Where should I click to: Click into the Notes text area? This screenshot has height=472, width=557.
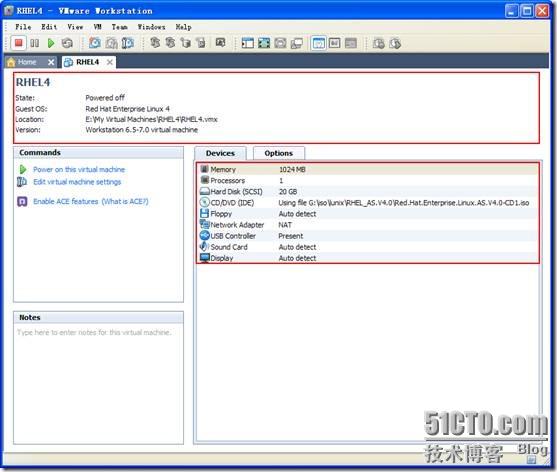click(x=98, y=384)
